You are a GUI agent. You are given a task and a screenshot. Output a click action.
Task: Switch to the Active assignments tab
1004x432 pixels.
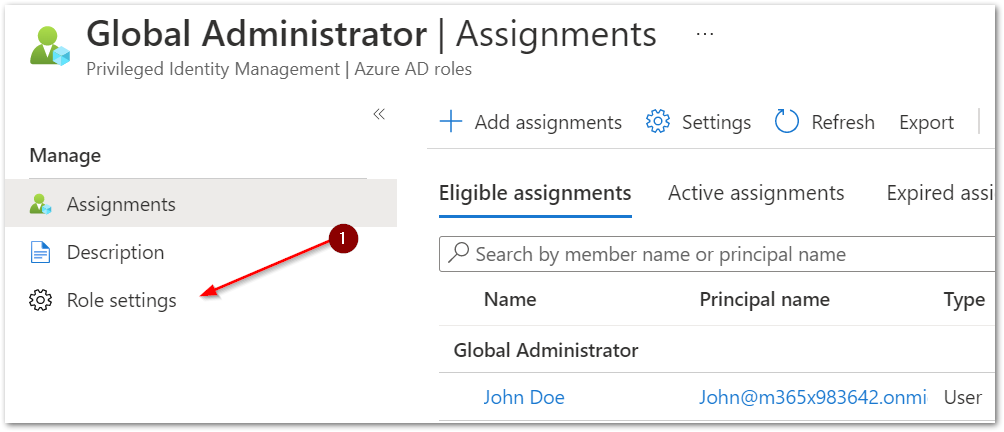click(x=756, y=193)
